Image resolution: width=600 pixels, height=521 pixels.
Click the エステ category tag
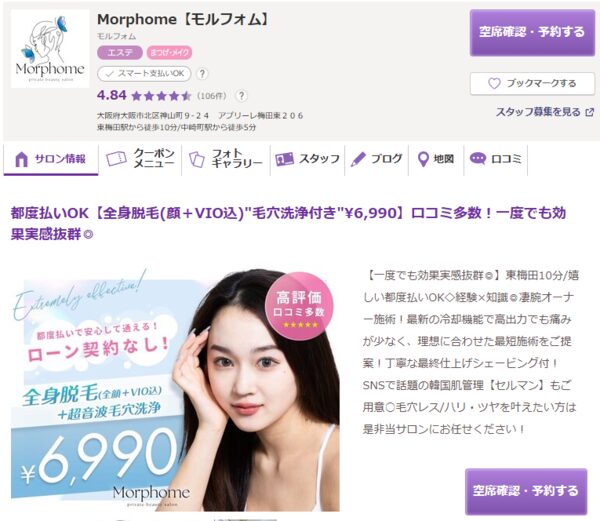point(120,52)
